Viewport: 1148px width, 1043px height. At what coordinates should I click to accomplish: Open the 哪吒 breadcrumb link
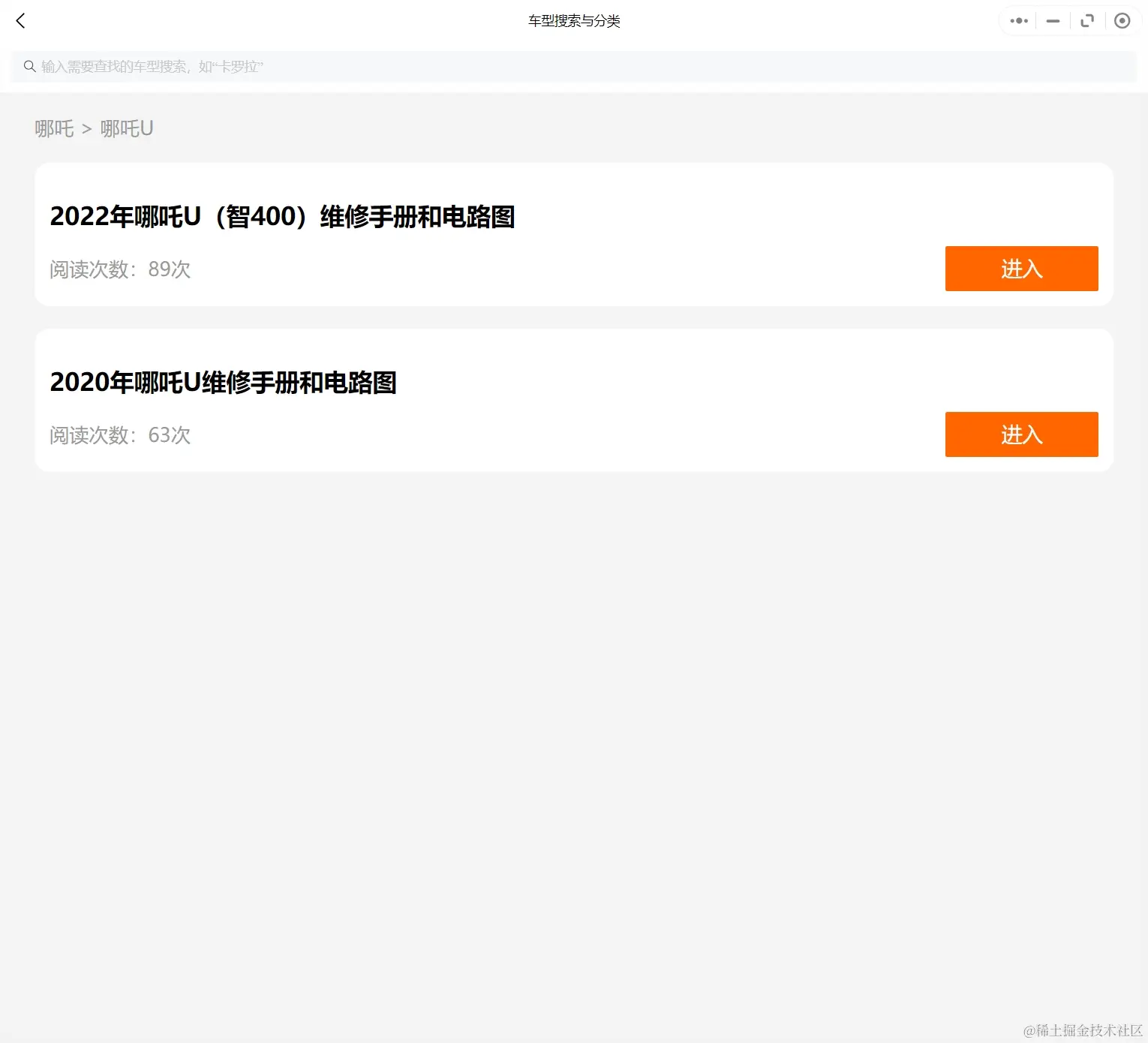click(x=53, y=128)
